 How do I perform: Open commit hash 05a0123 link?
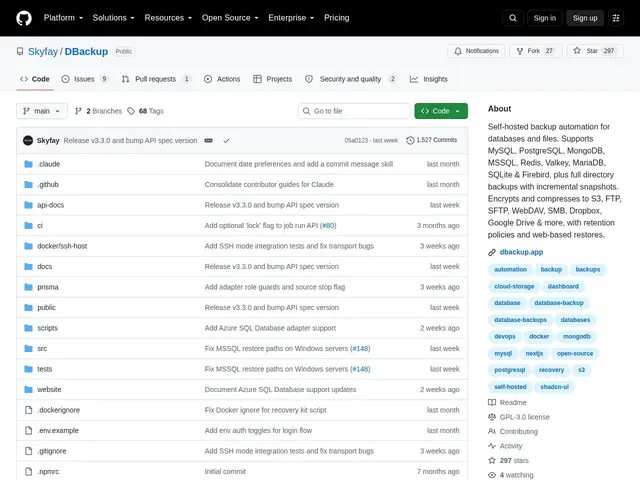tap(356, 140)
